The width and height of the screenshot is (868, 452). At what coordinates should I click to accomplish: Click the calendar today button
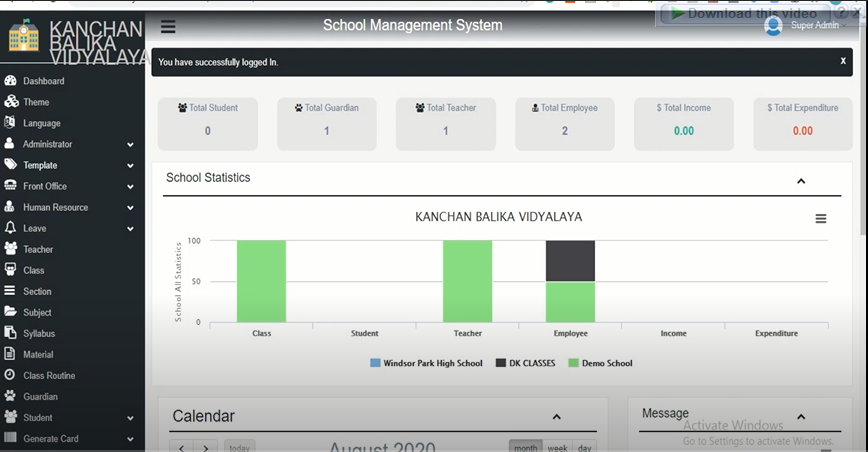pyautogui.click(x=239, y=448)
